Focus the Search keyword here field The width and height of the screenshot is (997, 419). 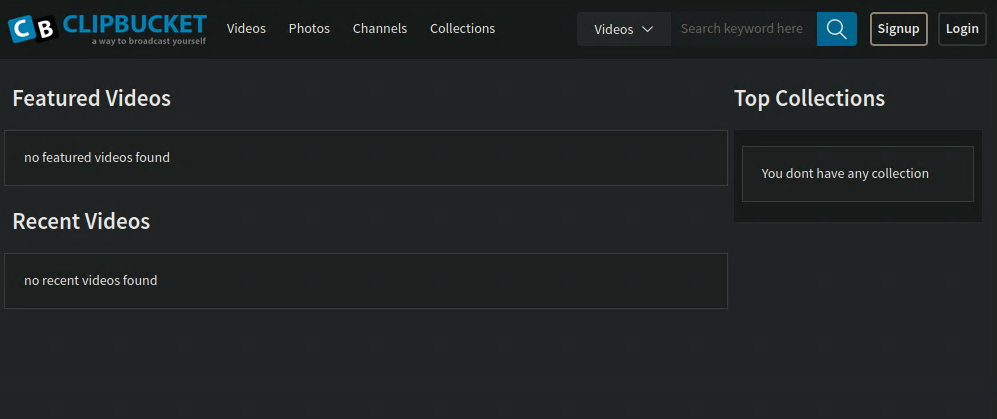(743, 30)
